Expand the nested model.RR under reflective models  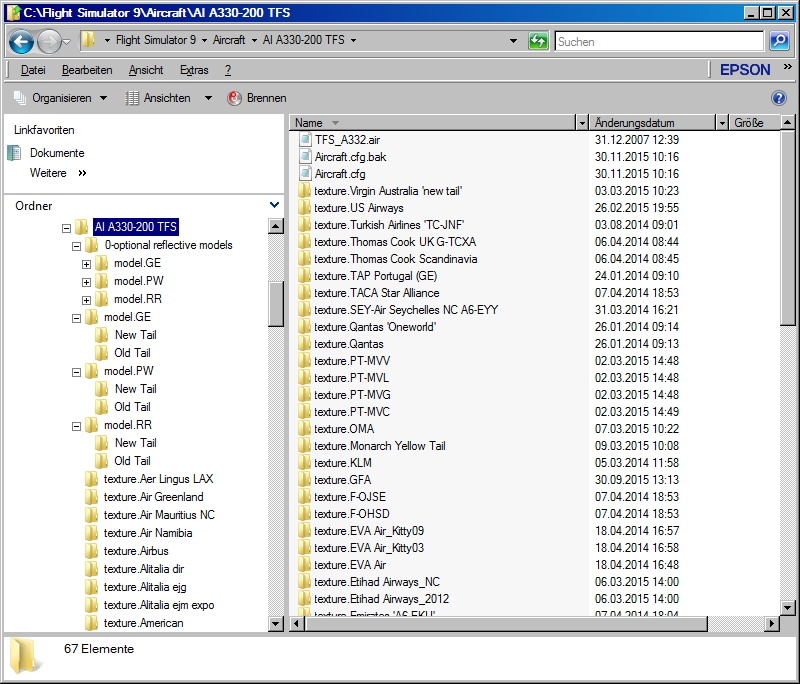point(87,300)
